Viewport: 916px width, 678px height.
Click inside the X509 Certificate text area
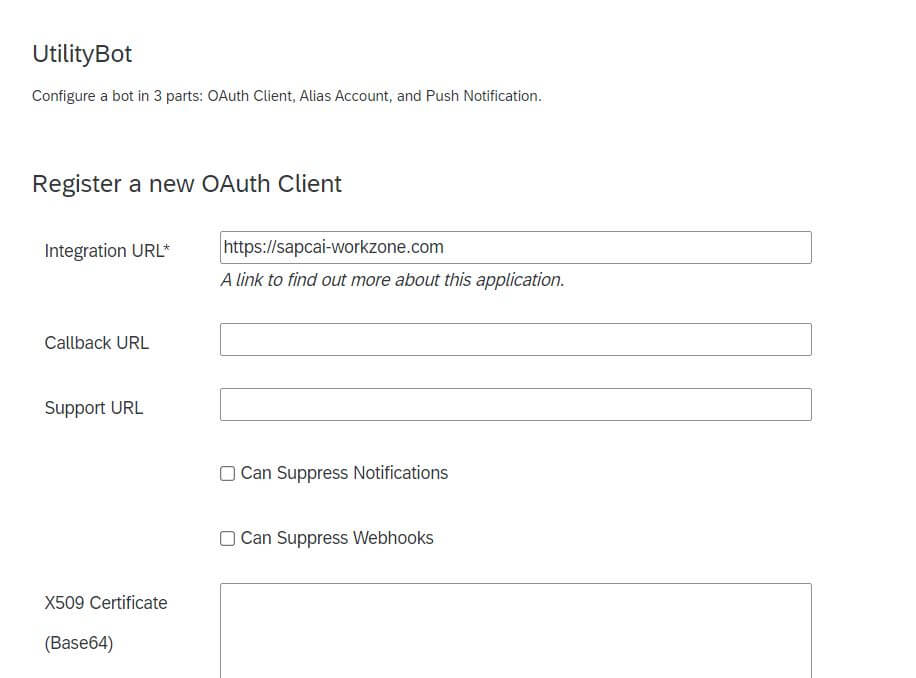[515, 630]
